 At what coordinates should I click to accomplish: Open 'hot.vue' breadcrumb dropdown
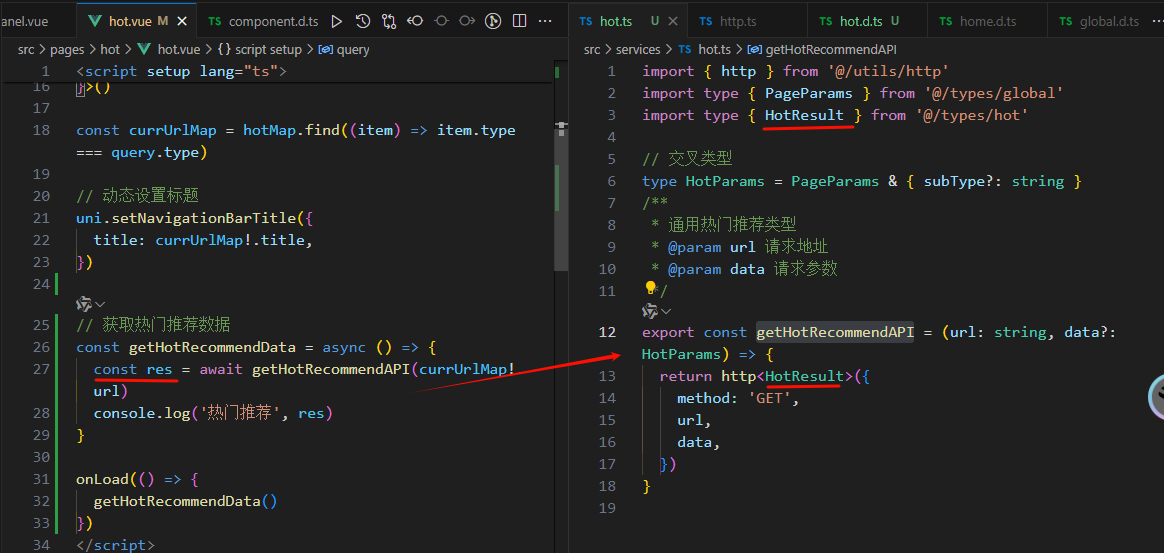[x=179, y=50]
